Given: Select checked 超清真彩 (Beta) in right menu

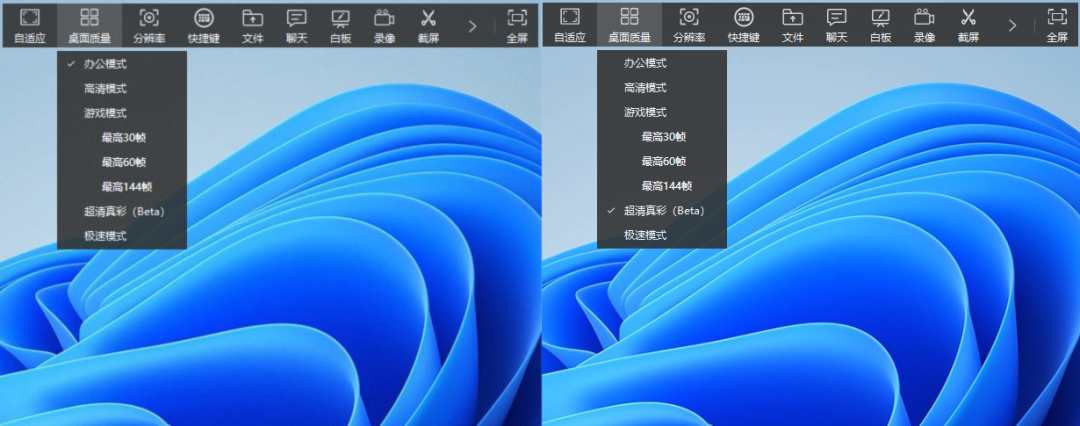Looking at the screenshot, I should [x=662, y=210].
